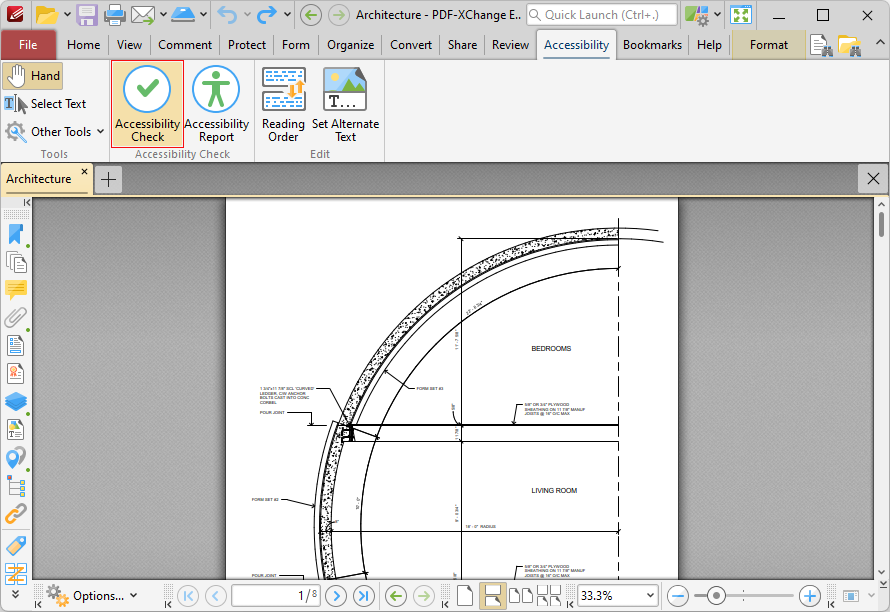Image resolution: width=890 pixels, height=612 pixels.
Task: Click the Undo arrow
Action: coord(227,15)
